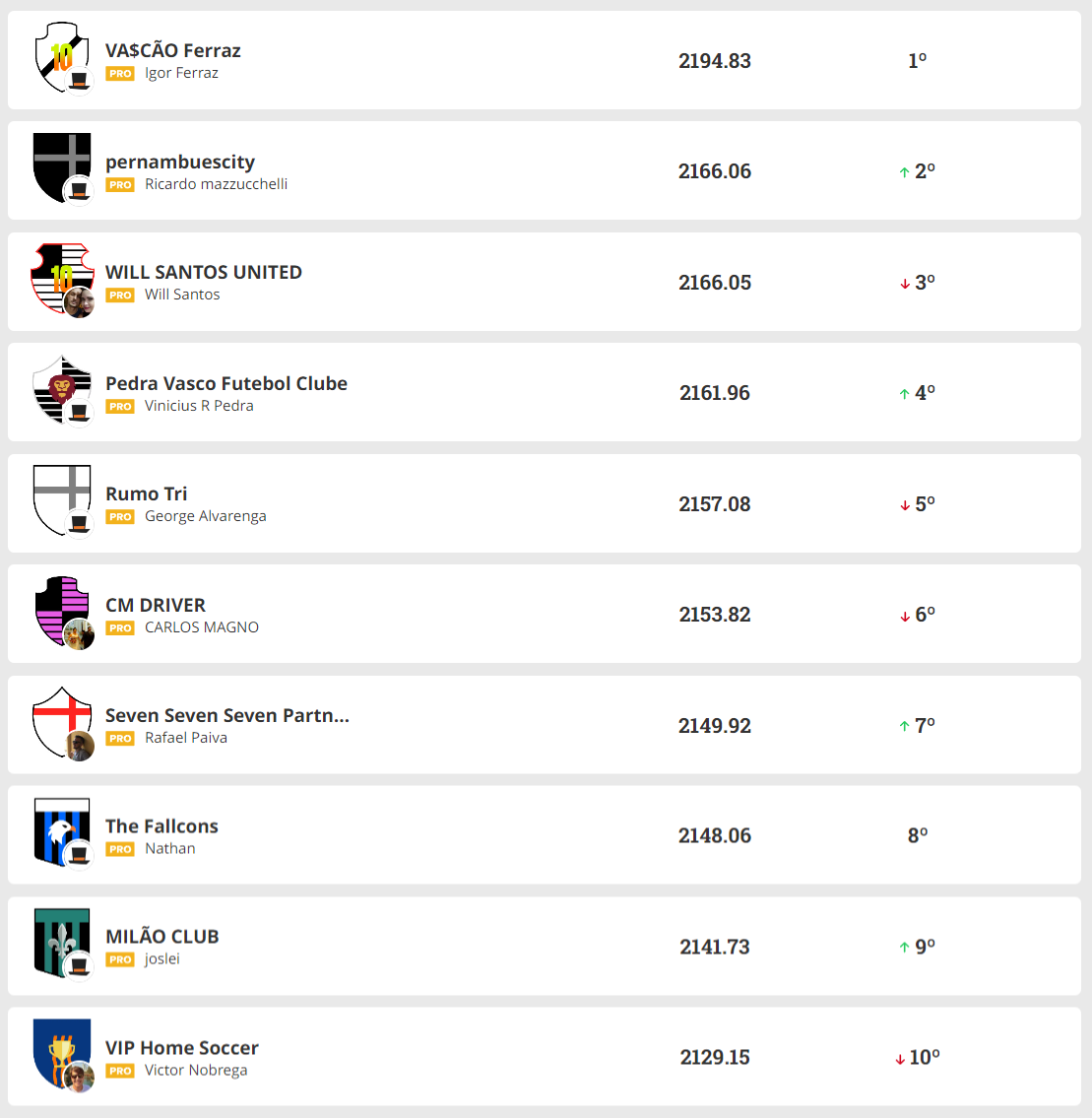This screenshot has height=1118, width=1092.
Task: Click red down arrow at 10º position
Action: (x=900, y=1059)
